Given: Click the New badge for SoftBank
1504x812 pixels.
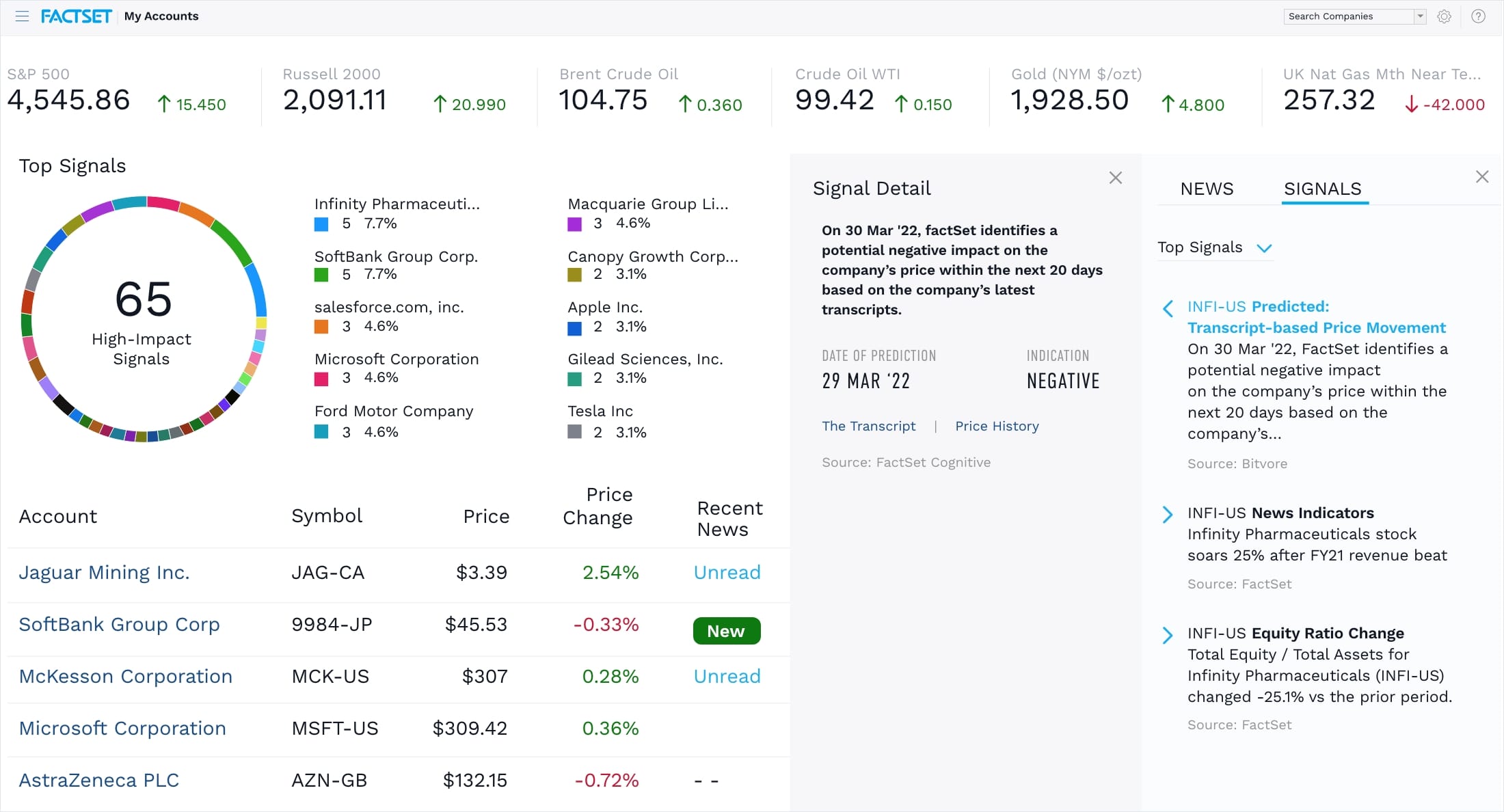Looking at the screenshot, I should (x=727, y=631).
